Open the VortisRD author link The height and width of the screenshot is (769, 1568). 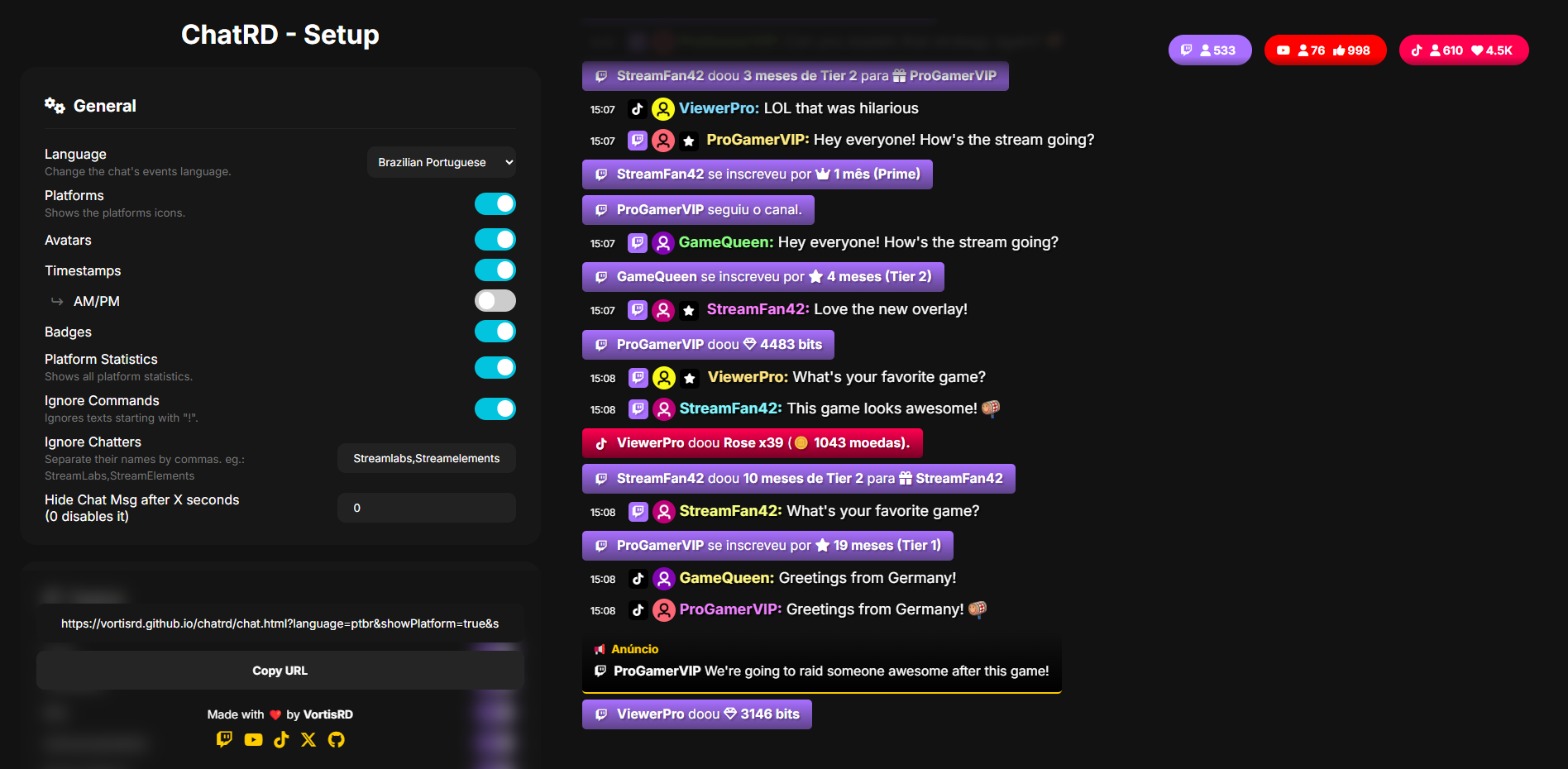328,714
